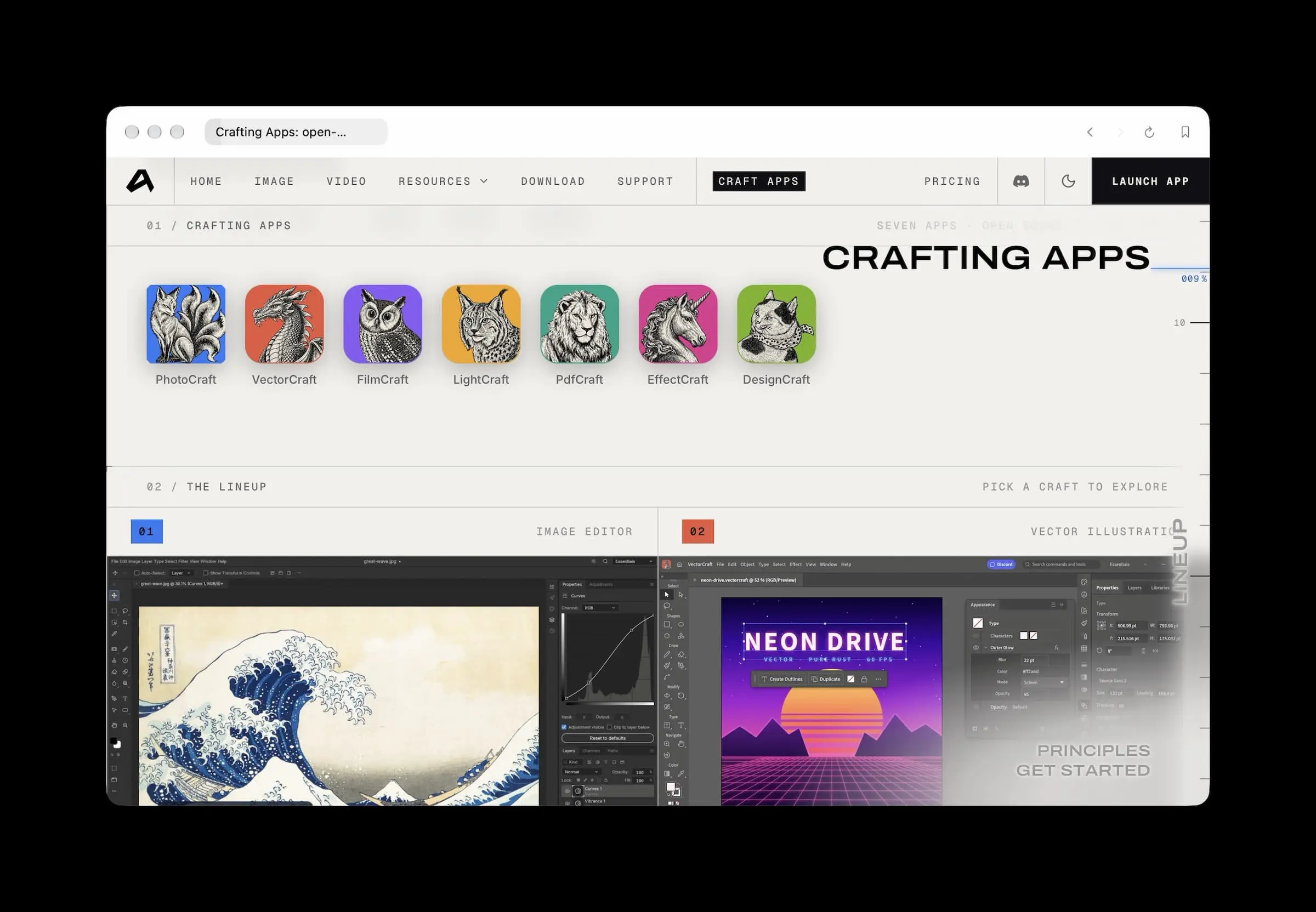Open the LightCraft lynx app icon

pyautogui.click(x=481, y=324)
